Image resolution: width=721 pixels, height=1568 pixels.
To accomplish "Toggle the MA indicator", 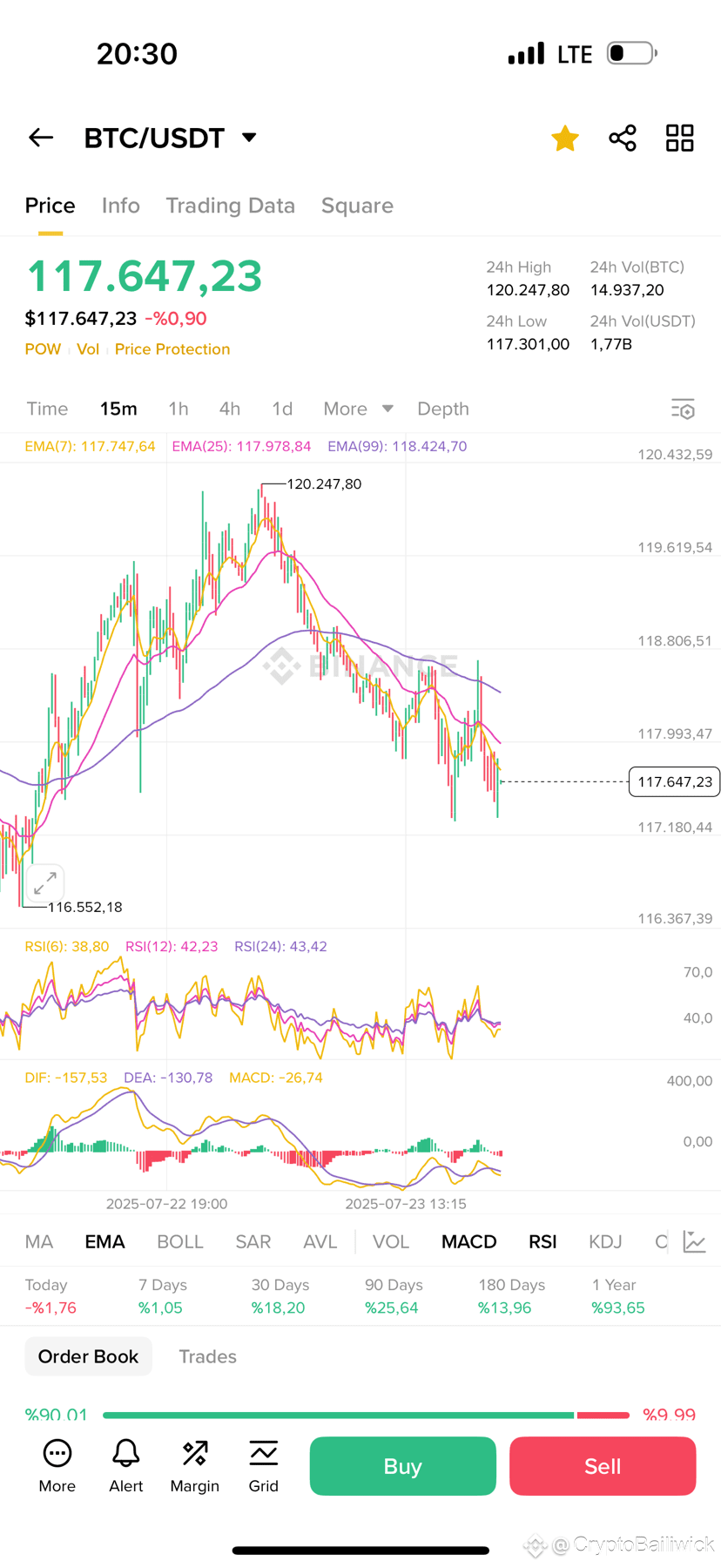I will coord(39,1241).
